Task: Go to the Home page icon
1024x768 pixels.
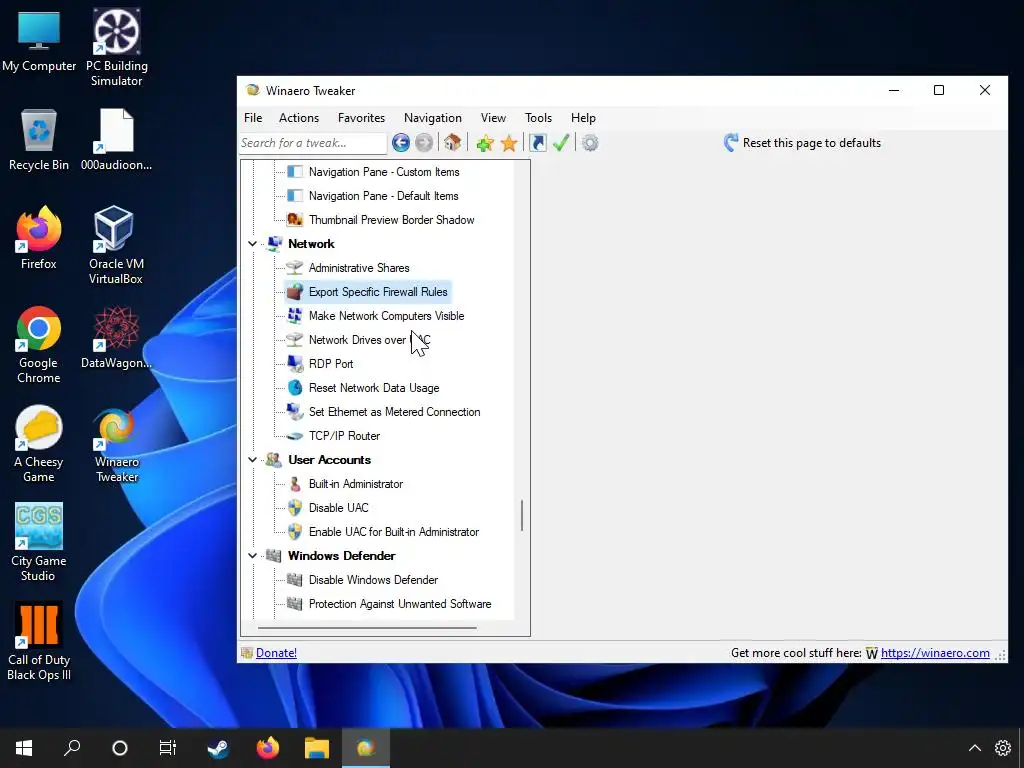Action: pos(453,142)
